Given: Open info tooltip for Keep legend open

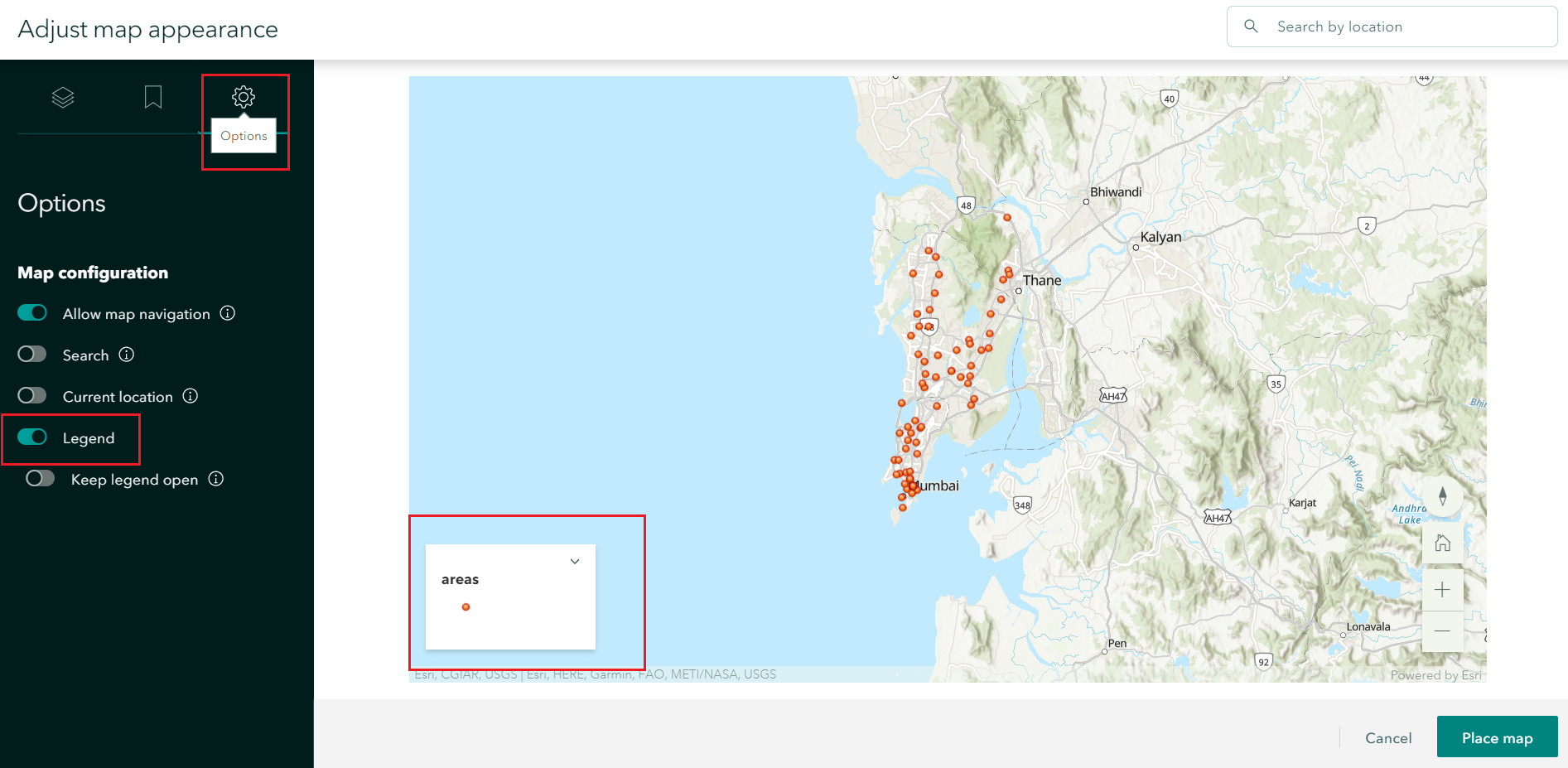Looking at the screenshot, I should point(216,479).
